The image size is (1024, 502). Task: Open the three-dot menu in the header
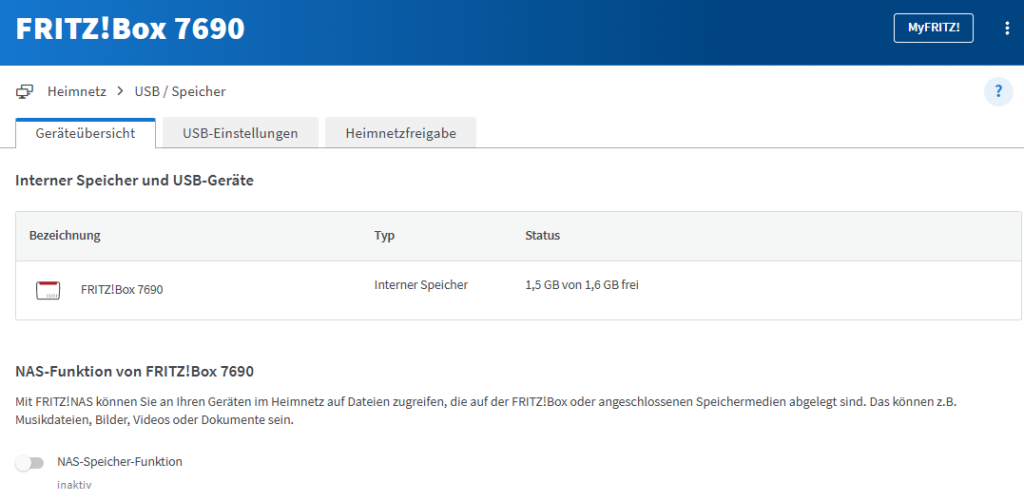coord(1007,29)
